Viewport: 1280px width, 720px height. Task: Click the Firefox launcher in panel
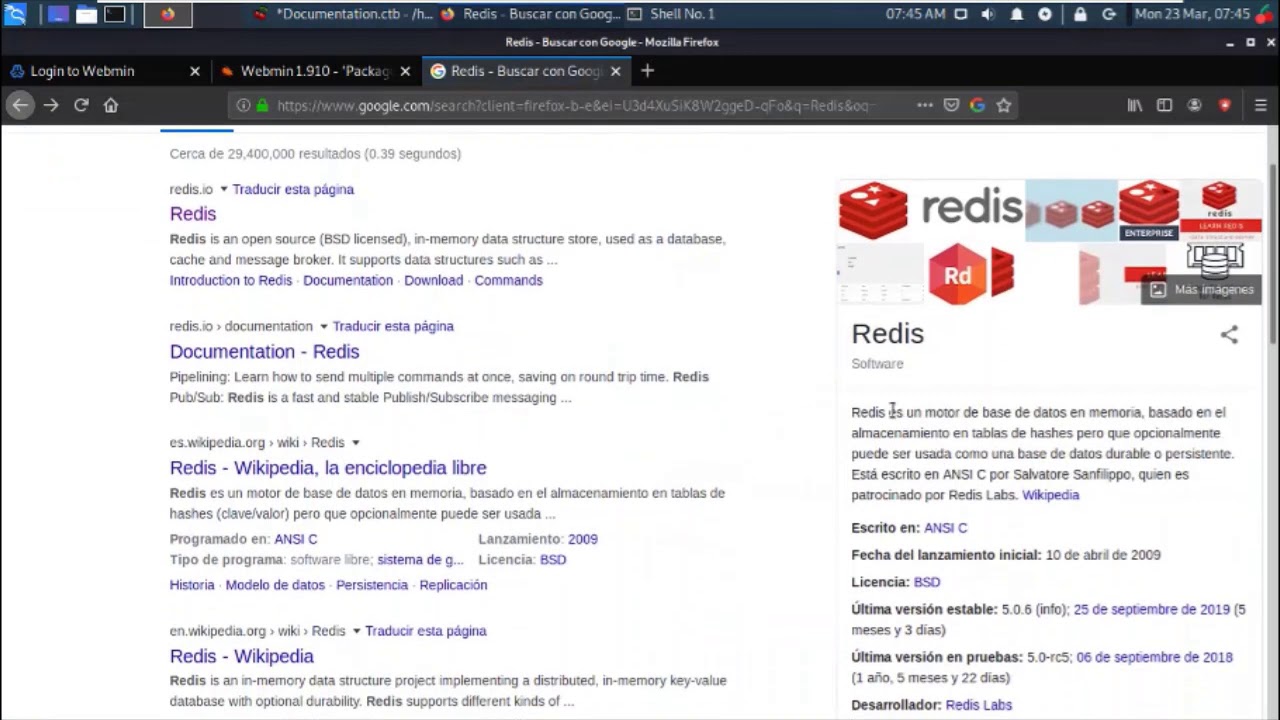pos(167,14)
